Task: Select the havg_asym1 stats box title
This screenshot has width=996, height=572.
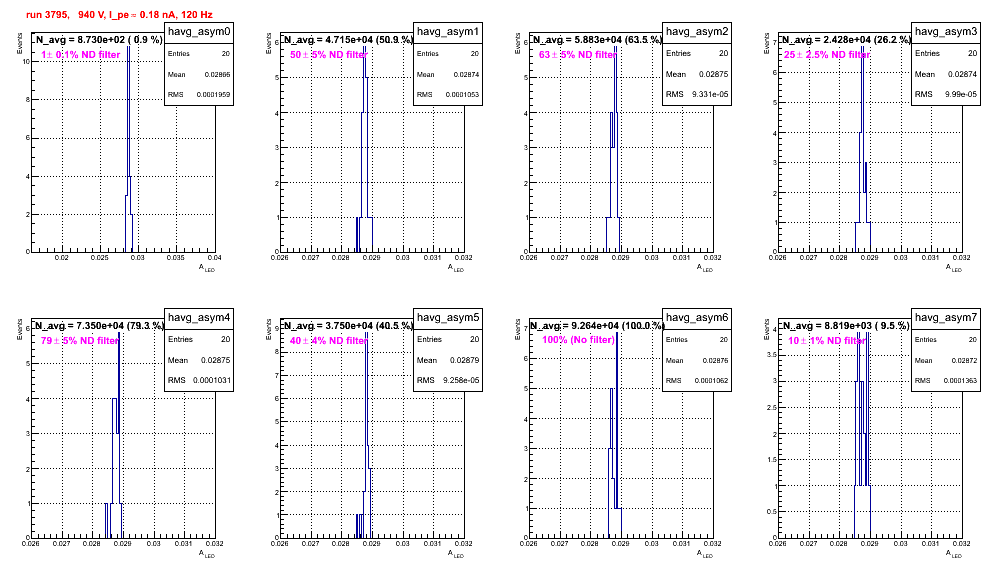Action: pos(448,32)
